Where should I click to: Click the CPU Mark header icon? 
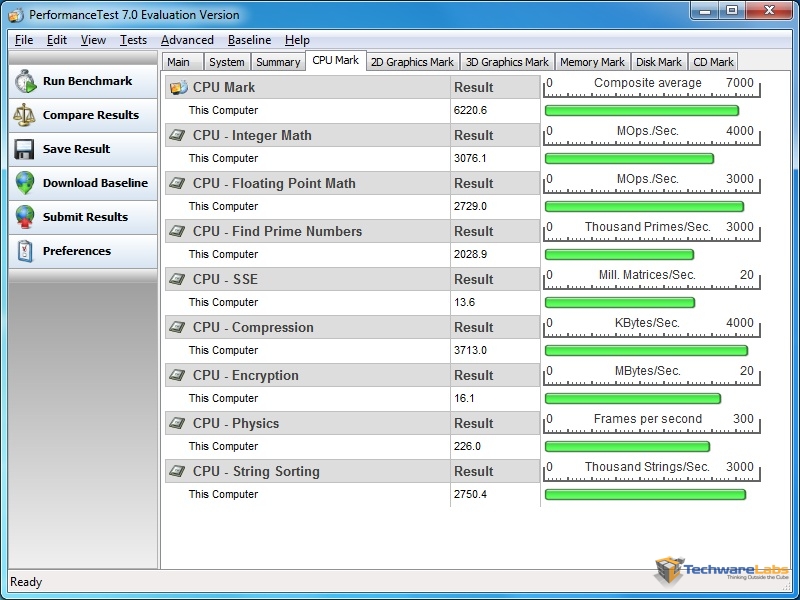[x=177, y=88]
